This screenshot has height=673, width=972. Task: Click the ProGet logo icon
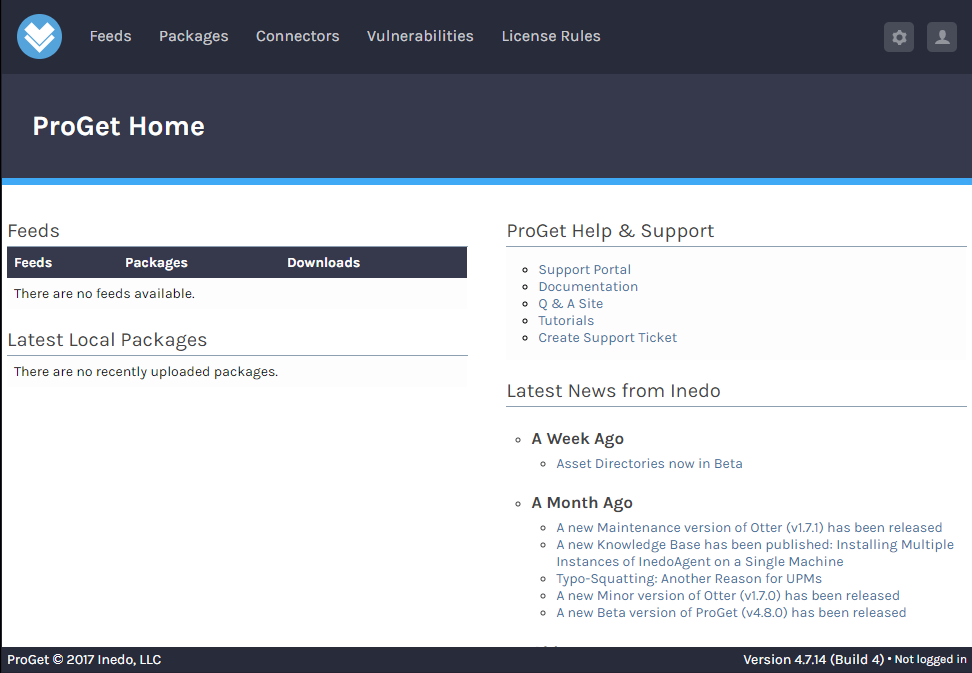(40, 37)
